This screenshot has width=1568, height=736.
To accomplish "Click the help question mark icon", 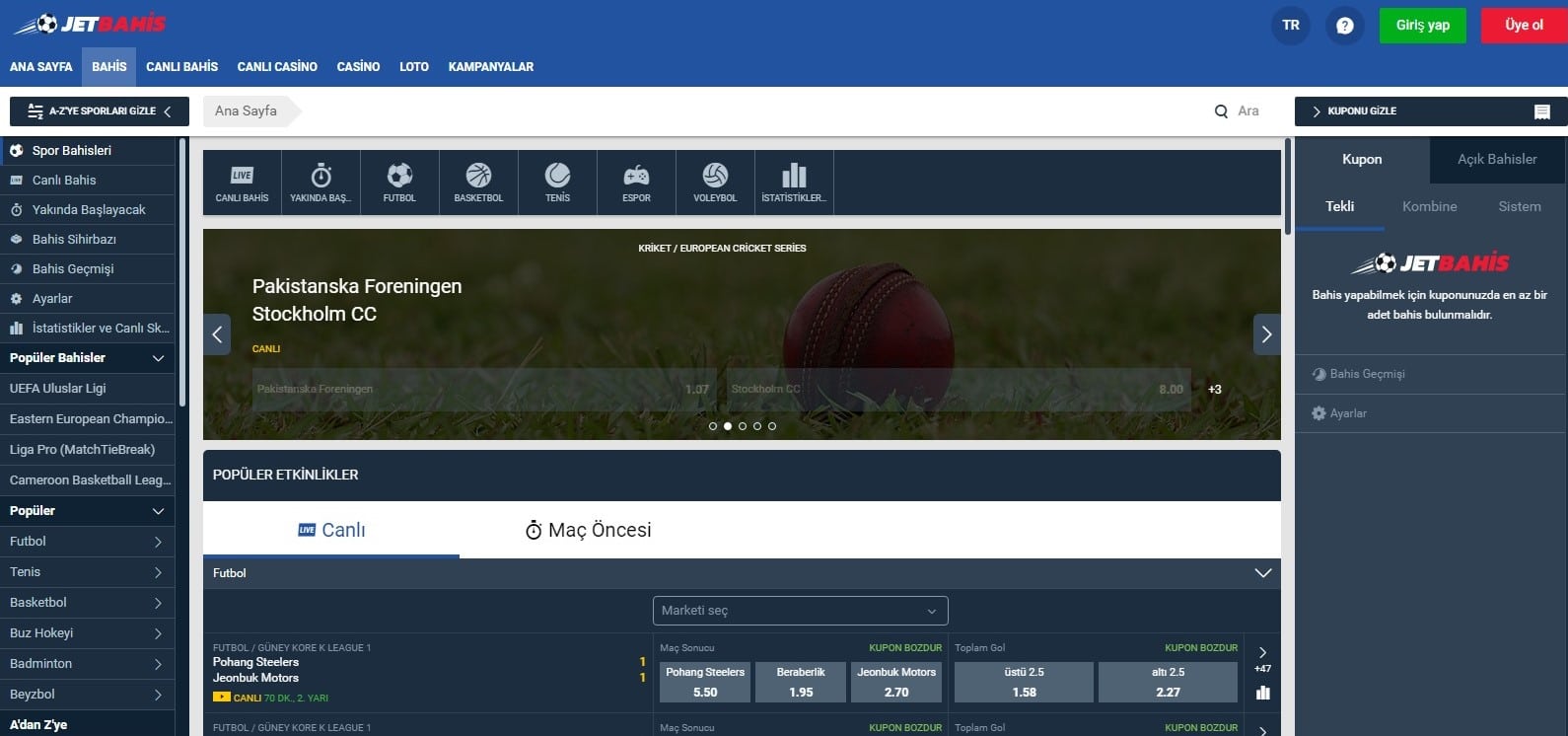I will tap(1344, 26).
